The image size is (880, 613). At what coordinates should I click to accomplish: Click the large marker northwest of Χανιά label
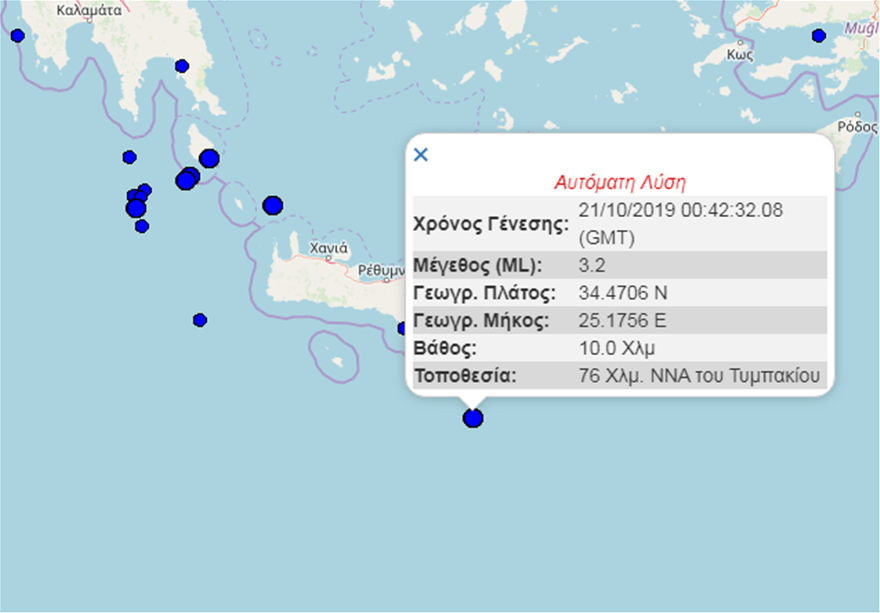pyautogui.click(x=272, y=205)
